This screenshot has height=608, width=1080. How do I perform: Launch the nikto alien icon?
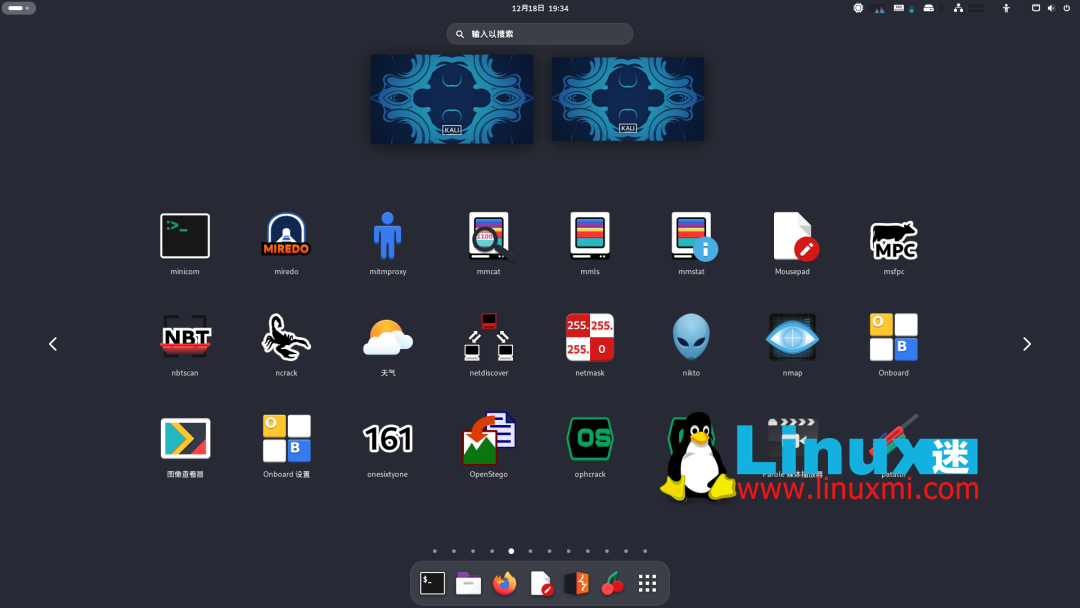pyautogui.click(x=691, y=337)
